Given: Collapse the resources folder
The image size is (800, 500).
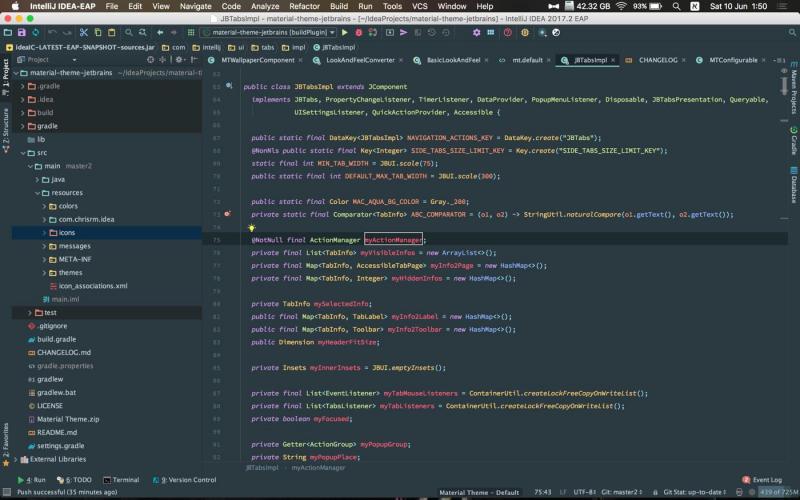Looking at the screenshot, I should pyautogui.click(x=37, y=193).
